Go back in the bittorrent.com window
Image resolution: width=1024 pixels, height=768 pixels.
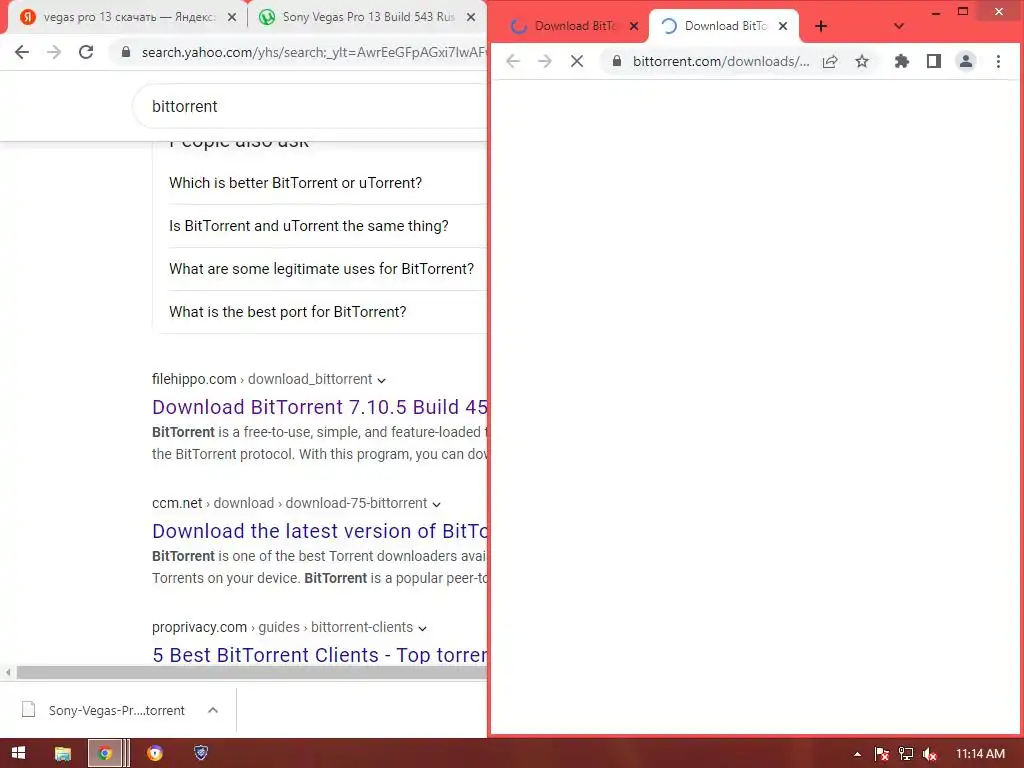tap(513, 61)
